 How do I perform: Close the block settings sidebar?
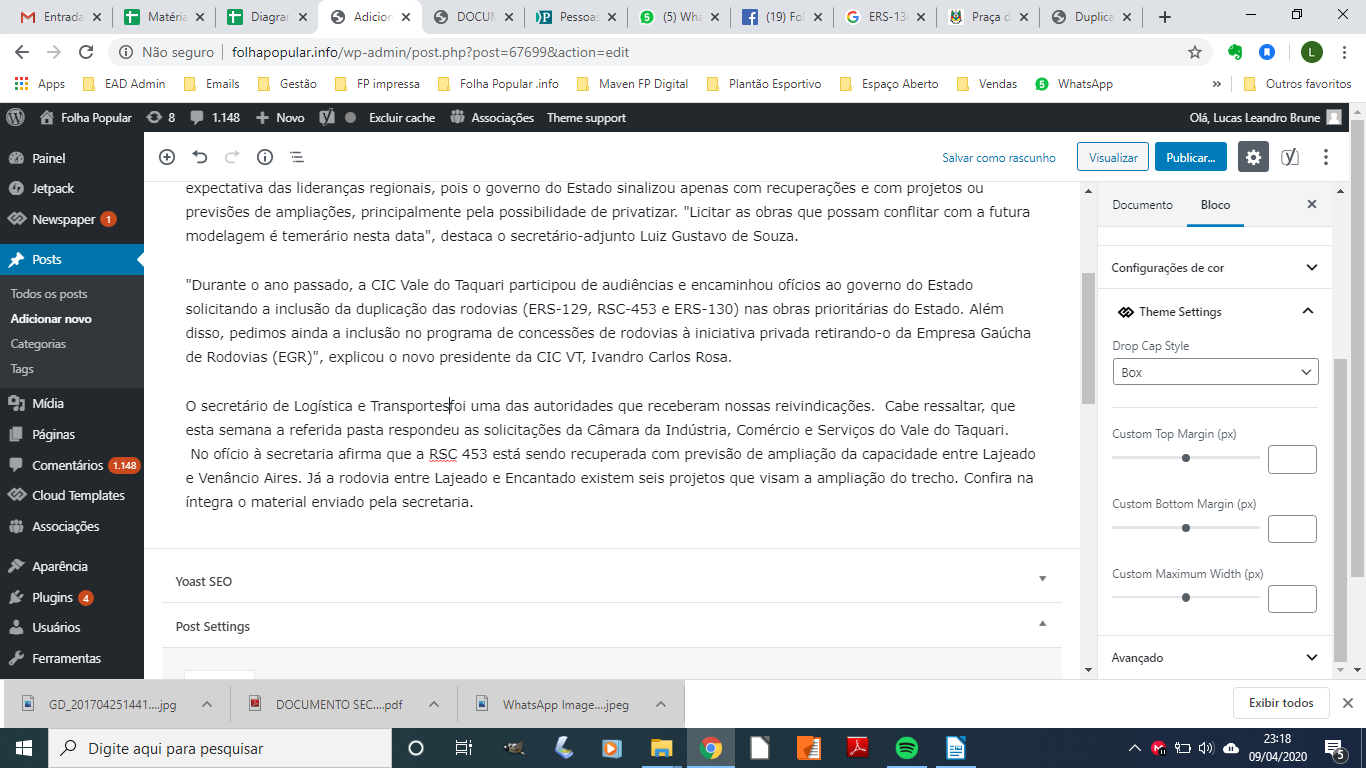(1312, 204)
